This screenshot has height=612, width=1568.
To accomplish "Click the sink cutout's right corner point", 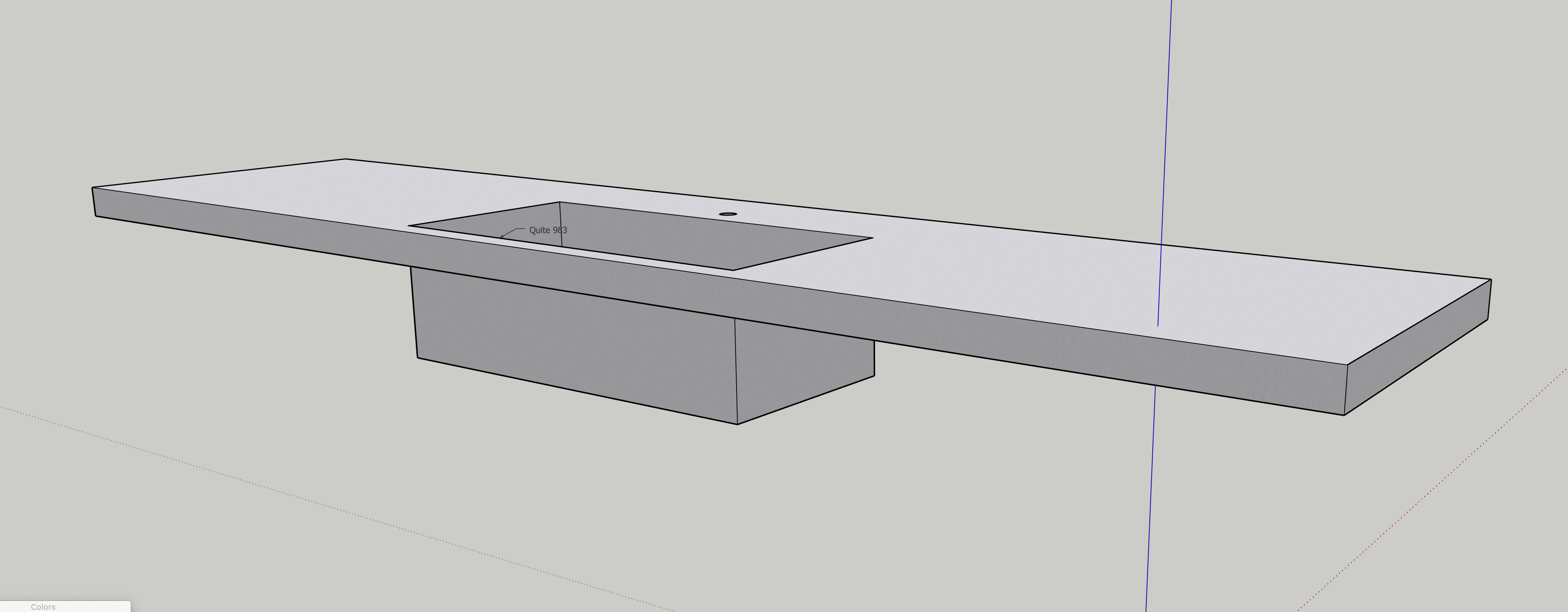I will pos(873,238).
